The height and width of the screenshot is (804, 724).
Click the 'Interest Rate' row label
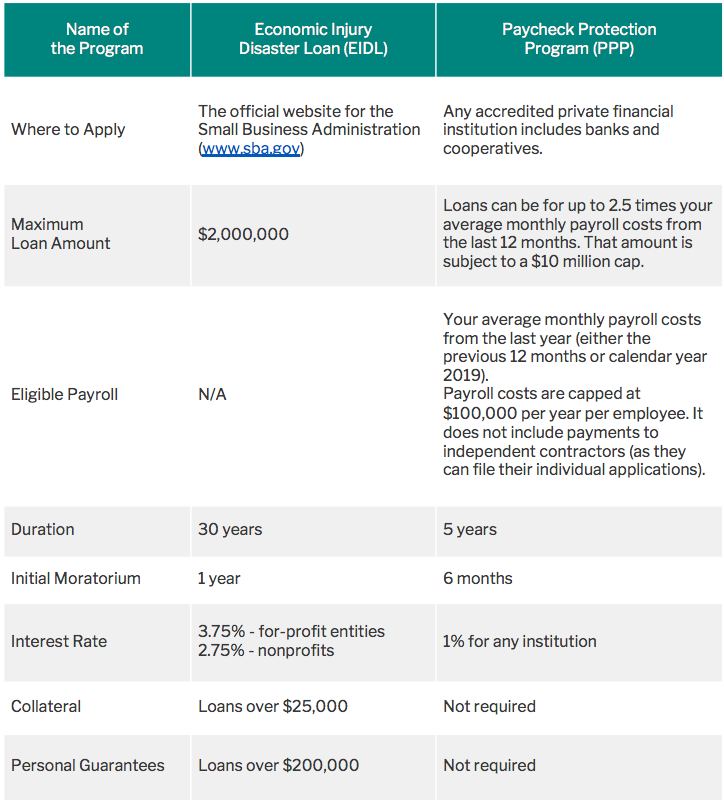point(59,641)
